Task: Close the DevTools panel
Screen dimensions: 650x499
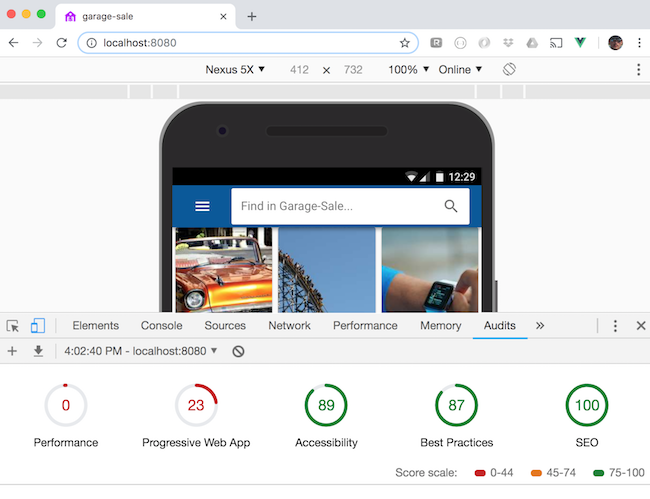Action: pyautogui.click(x=641, y=326)
